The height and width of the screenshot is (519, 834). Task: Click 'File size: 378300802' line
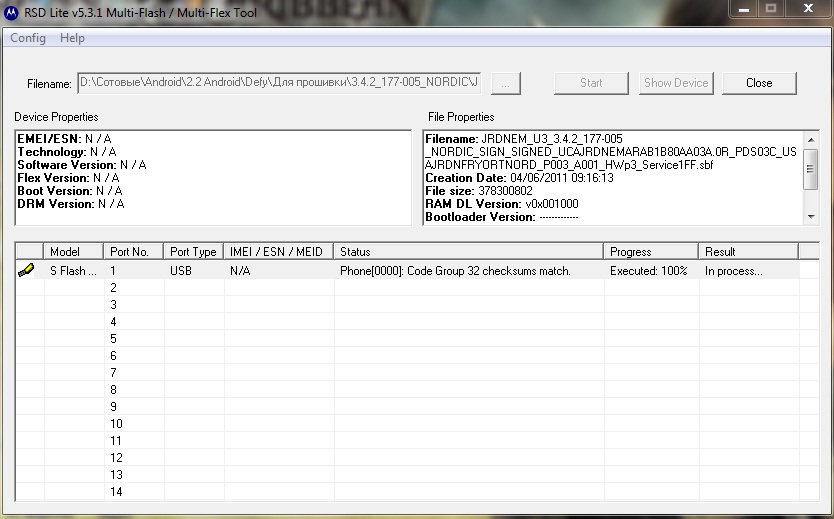[479, 191]
